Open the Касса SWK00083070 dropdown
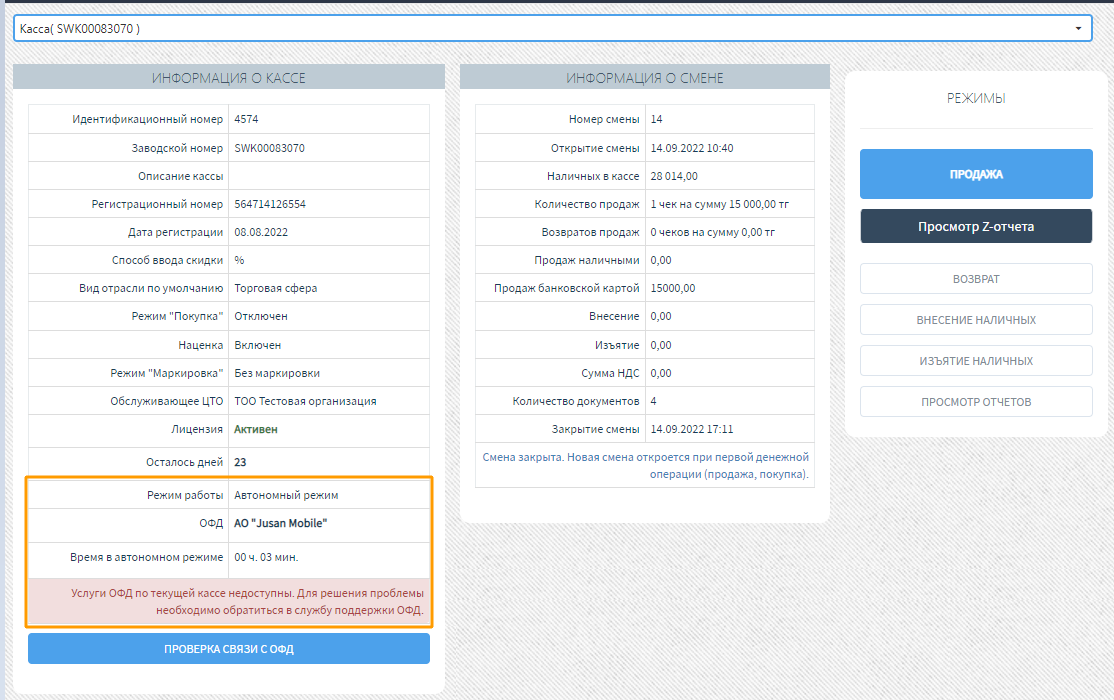This screenshot has height=700, width=1114. point(552,28)
